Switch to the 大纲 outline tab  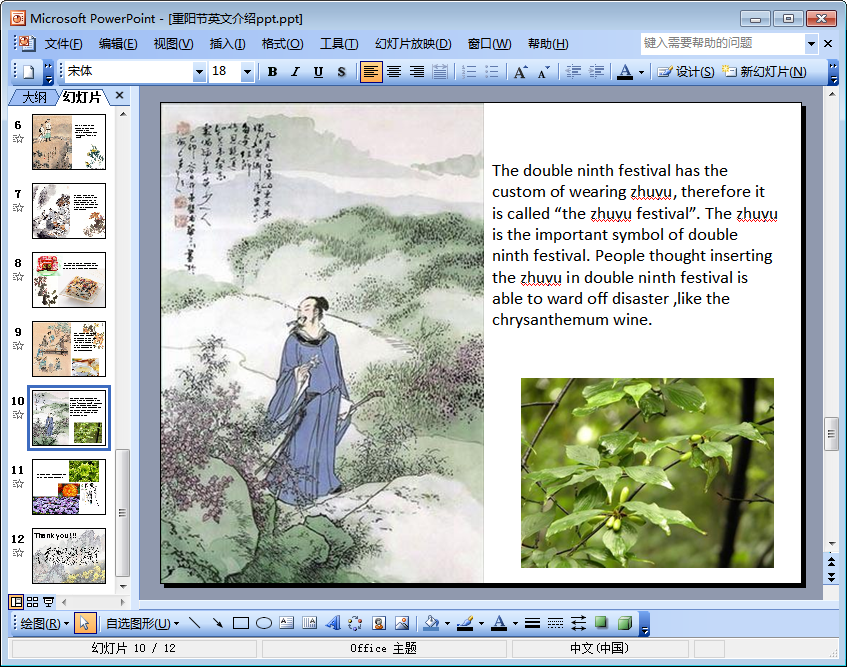tap(34, 97)
